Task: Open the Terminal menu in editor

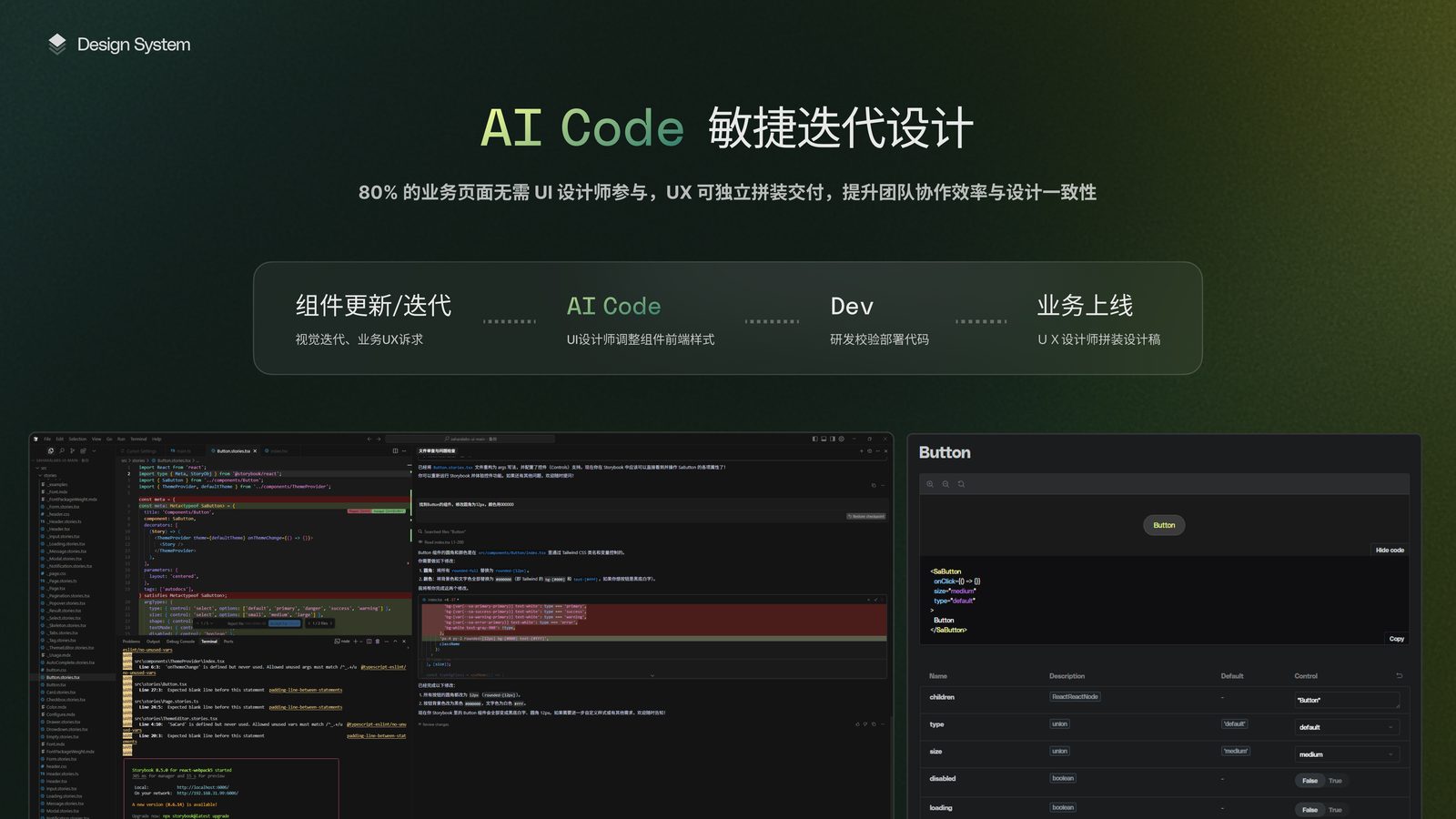Action: [x=138, y=439]
